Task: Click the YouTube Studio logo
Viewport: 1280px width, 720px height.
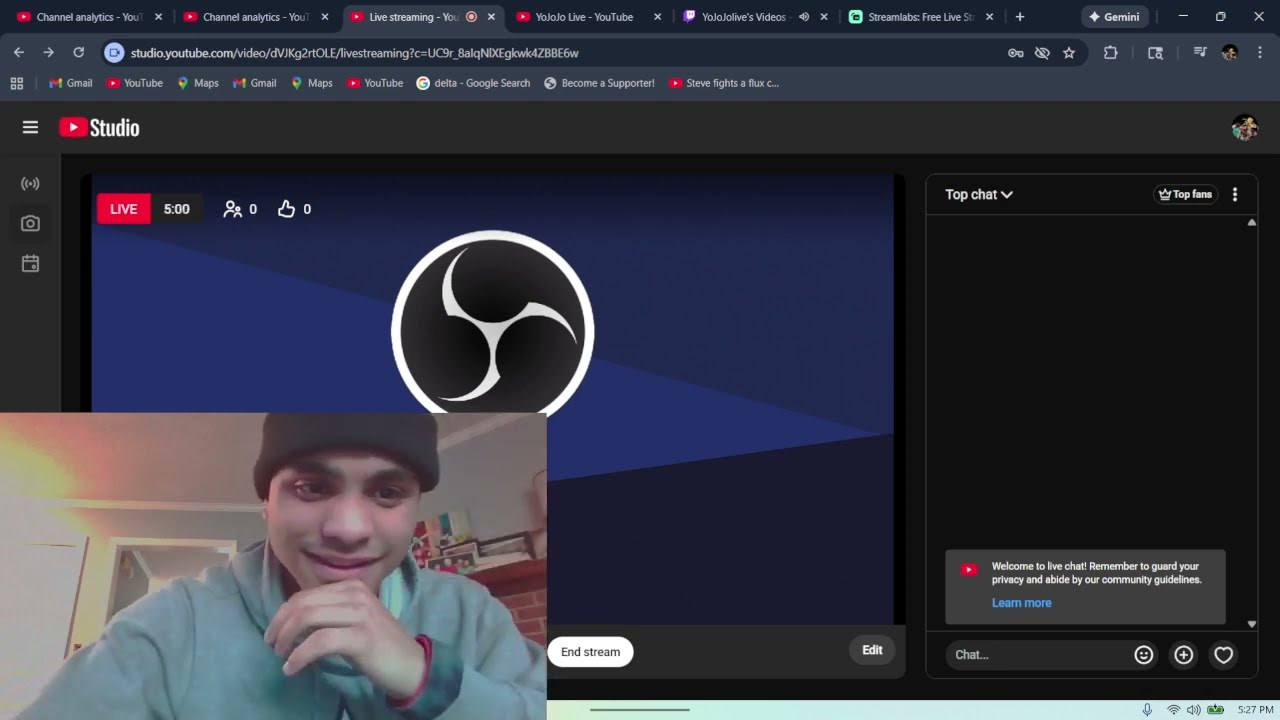Action: (x=99, y=127)
